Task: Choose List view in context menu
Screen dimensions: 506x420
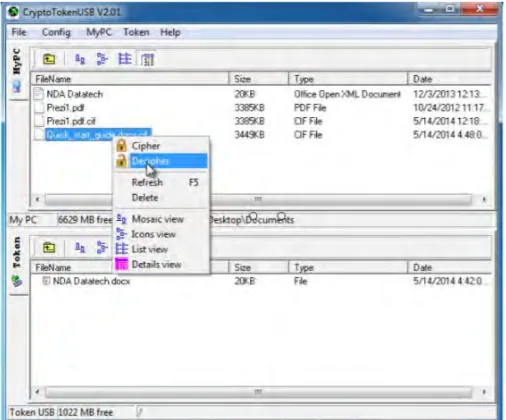Action: [161, 249]
